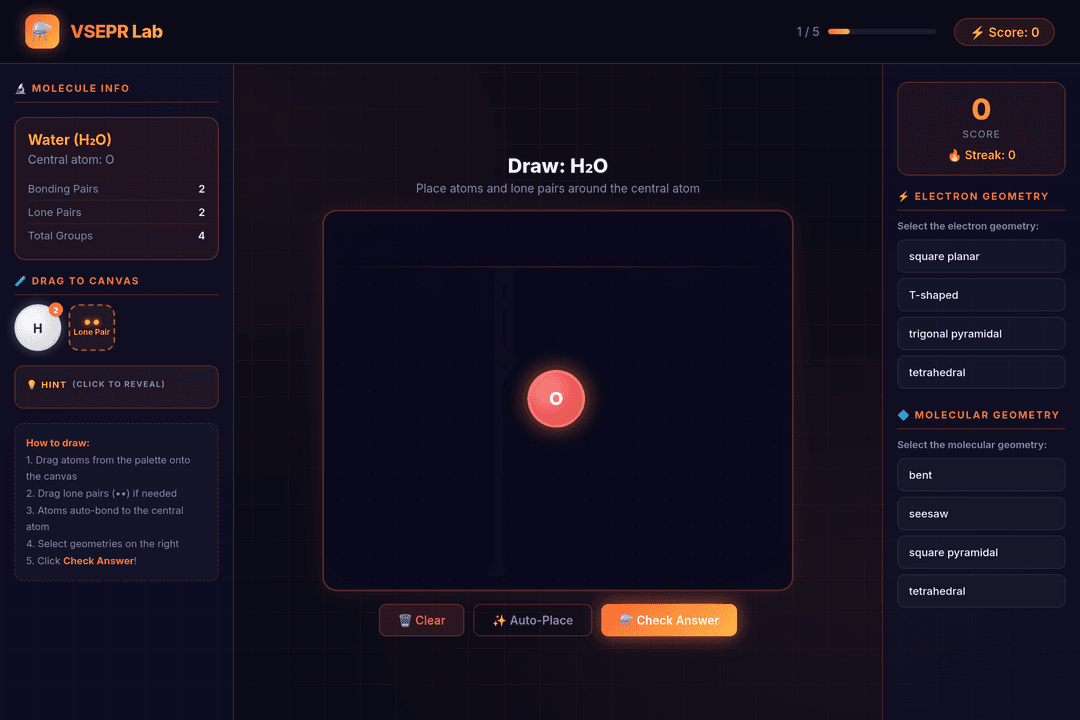Choose square planar electron geometry
The width and height of the screenshot is (1080, 720).
981,256
